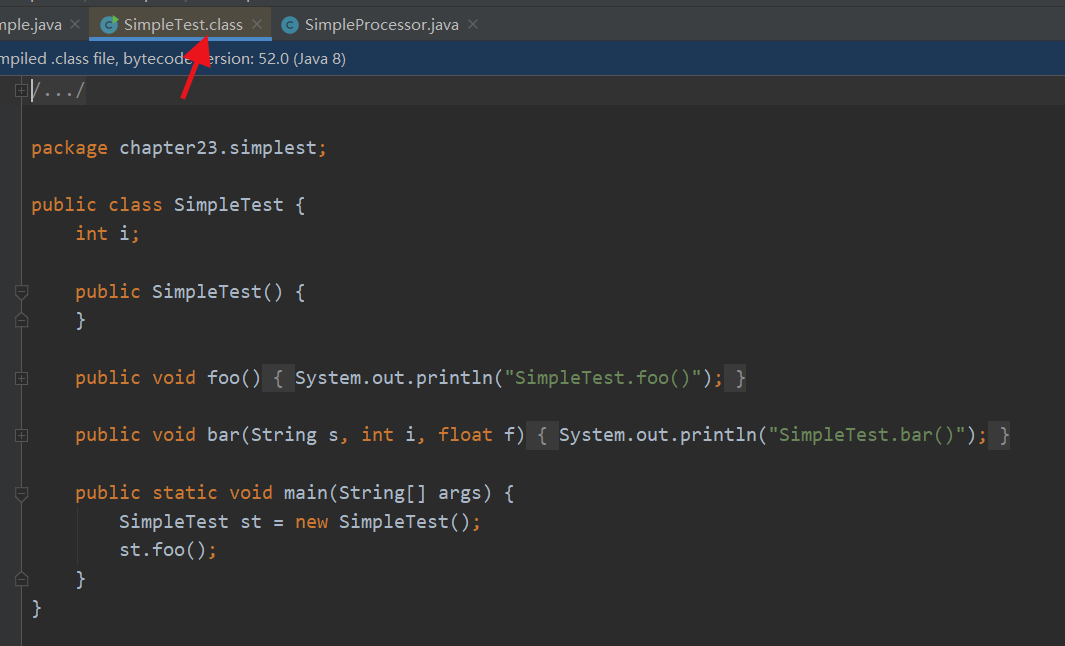
Task: Click the class name SimpleTest in declaration
Action: click(x=228, y=205)
